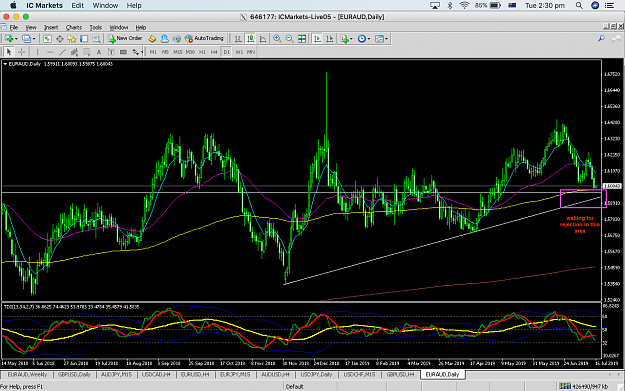Zoom out on the chart
Screen dimensions: 625x391
click(289, 39)
